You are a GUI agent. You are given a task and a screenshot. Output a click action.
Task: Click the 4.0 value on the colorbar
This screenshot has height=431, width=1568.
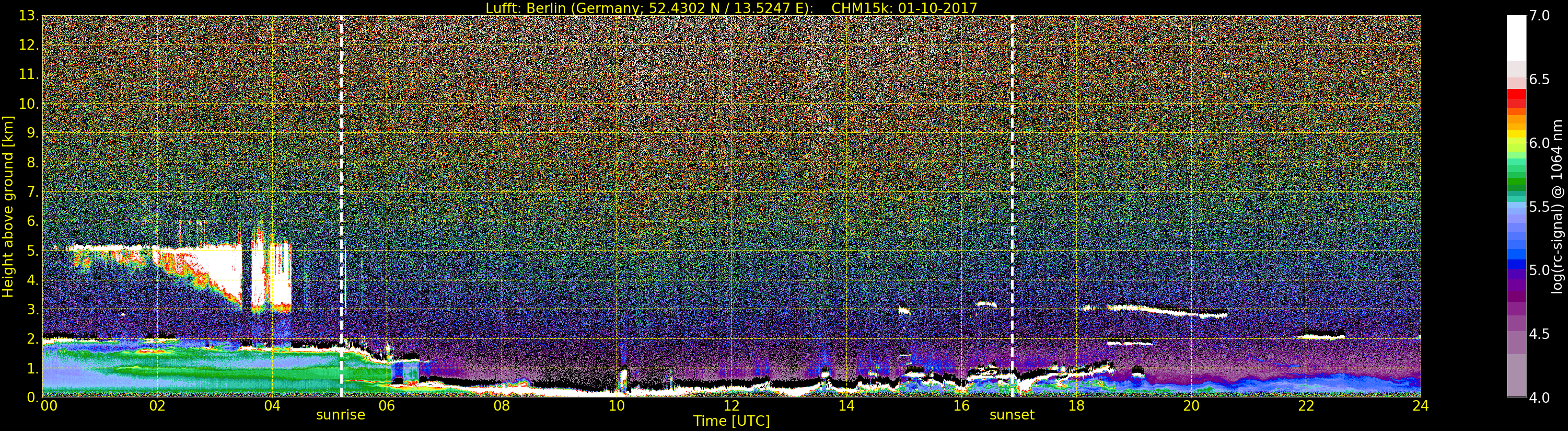(1540, 397)
